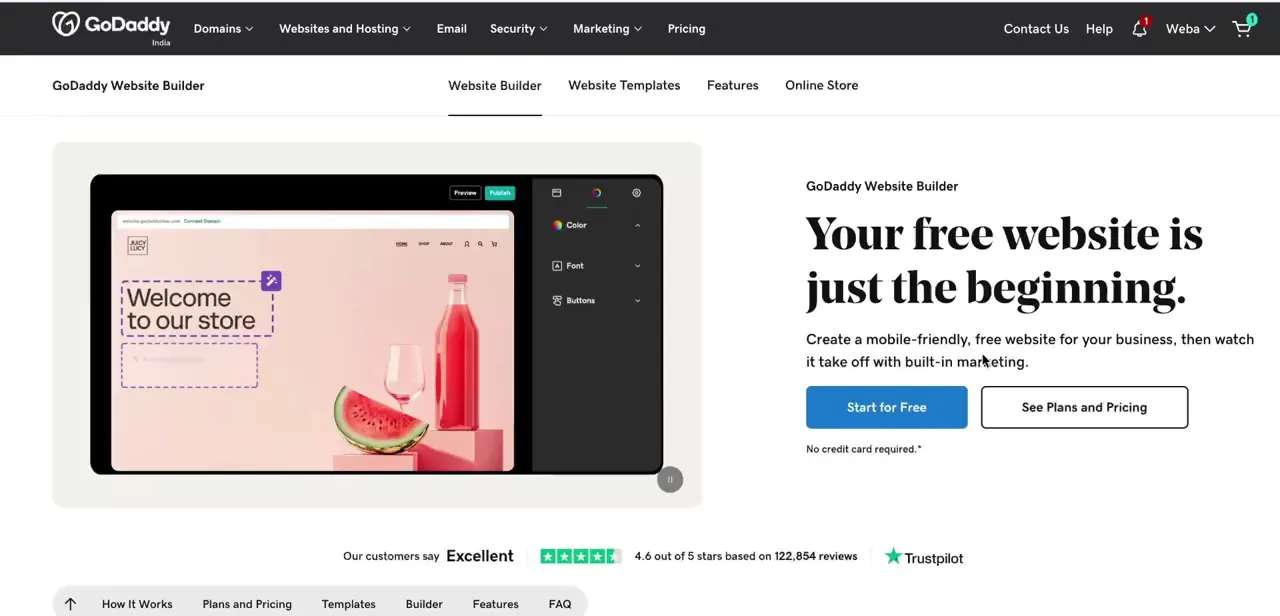The width and height of the screenshot is (1280, 616).
Task: Jump to Features anchor in bottom bar
Action: (496, 604)
